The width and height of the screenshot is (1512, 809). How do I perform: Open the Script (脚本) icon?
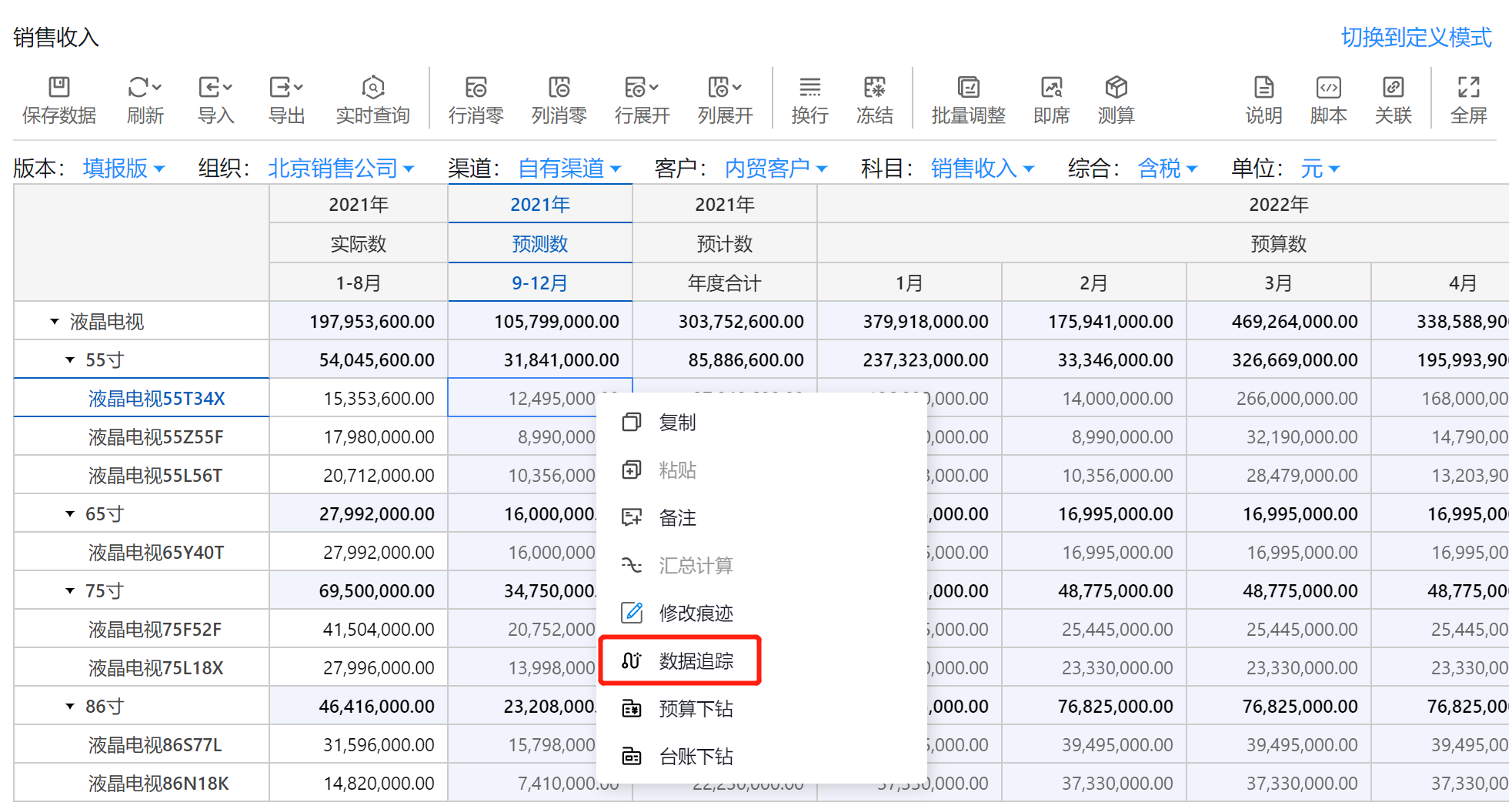tap(1328, 88)
